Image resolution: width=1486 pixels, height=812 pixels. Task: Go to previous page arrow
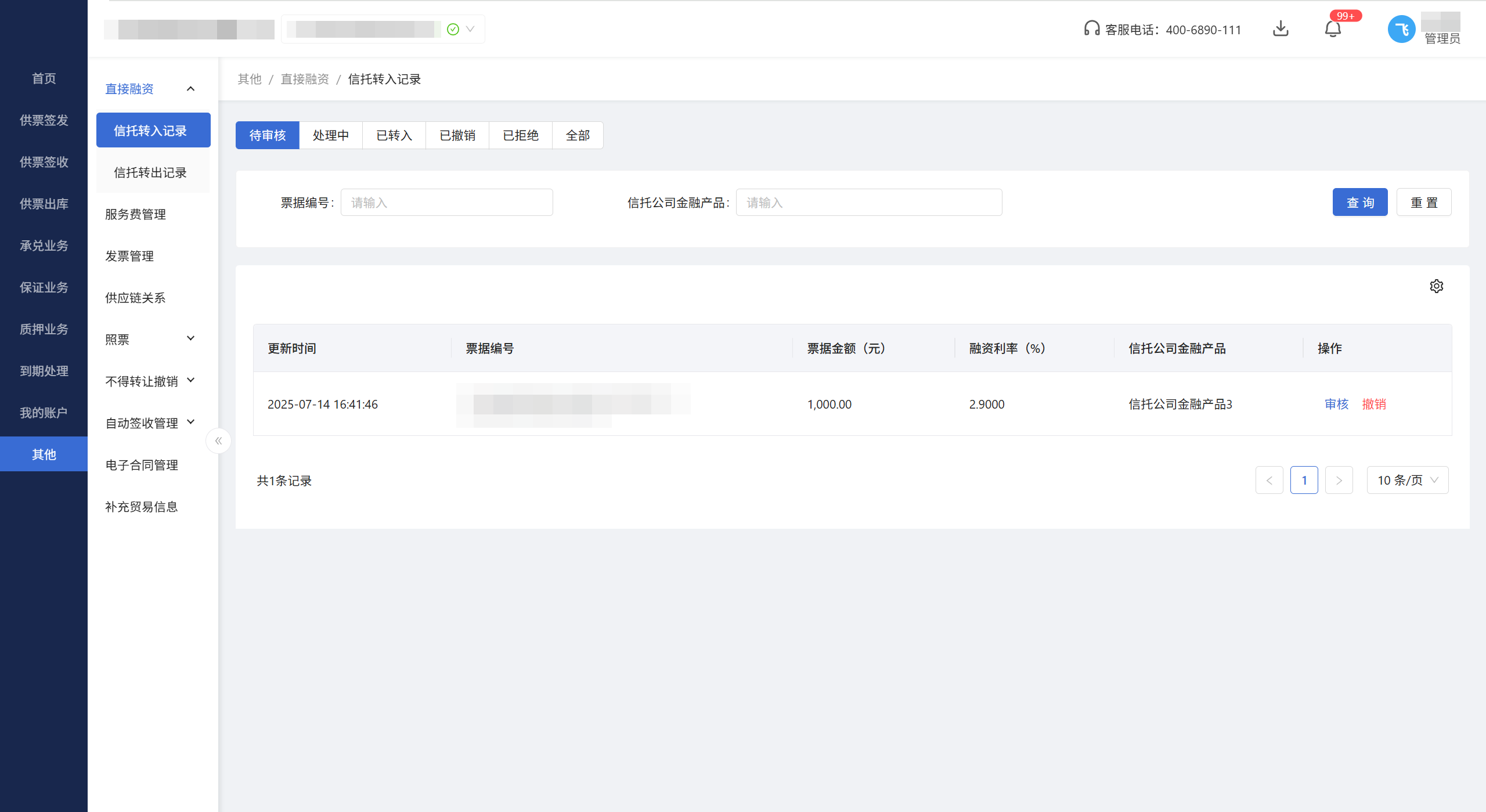[1269, 480]
